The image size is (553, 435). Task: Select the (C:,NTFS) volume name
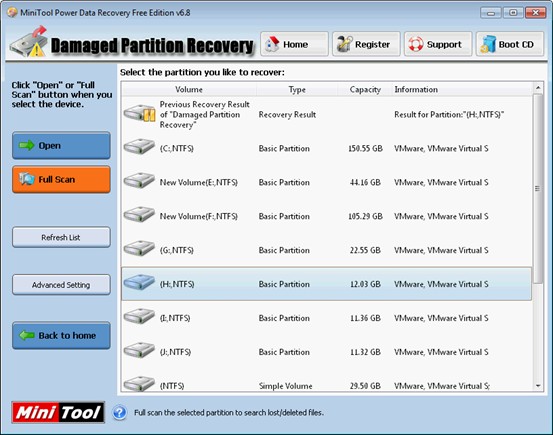click(x=177, y=148)
